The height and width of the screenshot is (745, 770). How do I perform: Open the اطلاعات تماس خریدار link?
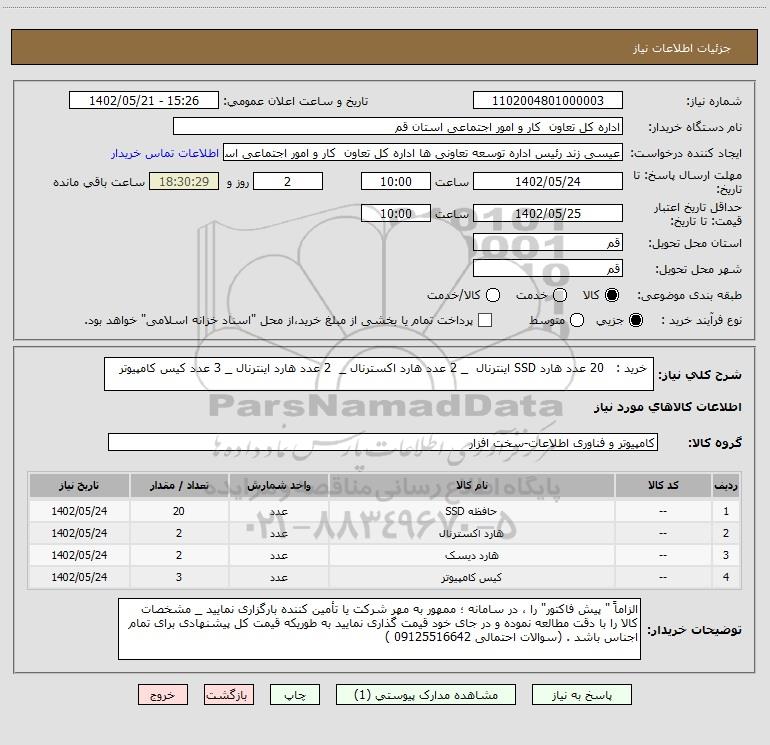click(165, 153)
